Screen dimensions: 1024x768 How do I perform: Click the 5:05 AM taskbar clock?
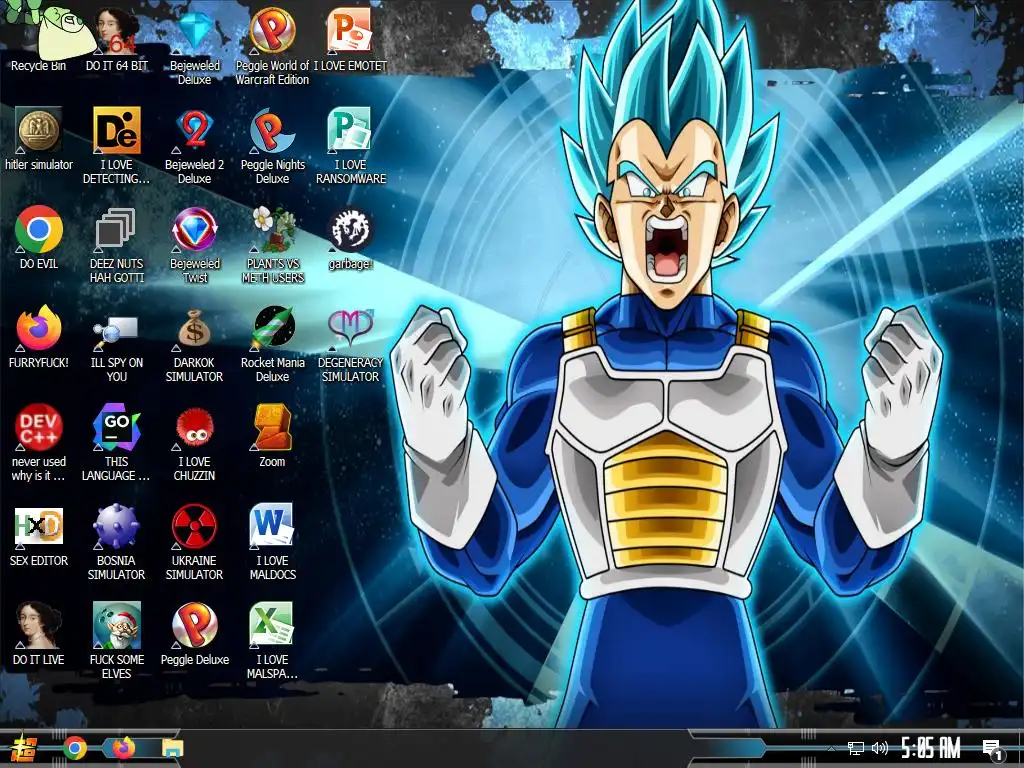(x=931, y=748)
